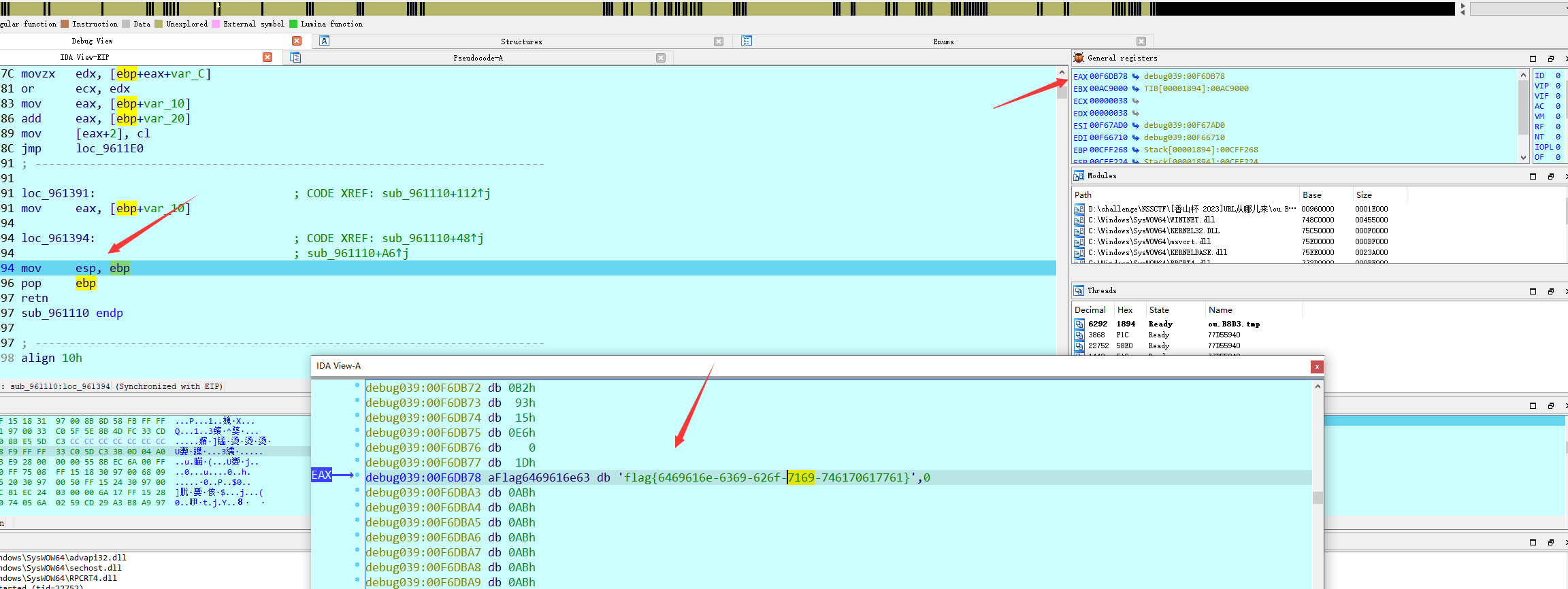Follow the EAX register jump arrow
This screenshot has height=589, width=1568.
pos(1136,76)
